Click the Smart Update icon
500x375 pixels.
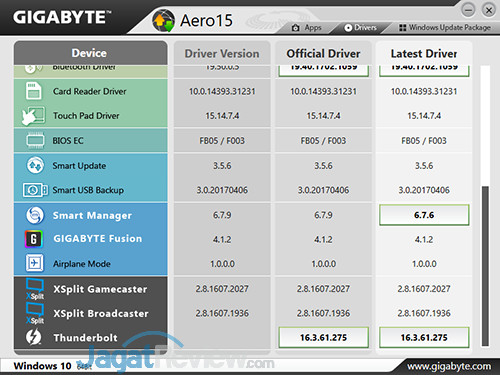(35, 165)
